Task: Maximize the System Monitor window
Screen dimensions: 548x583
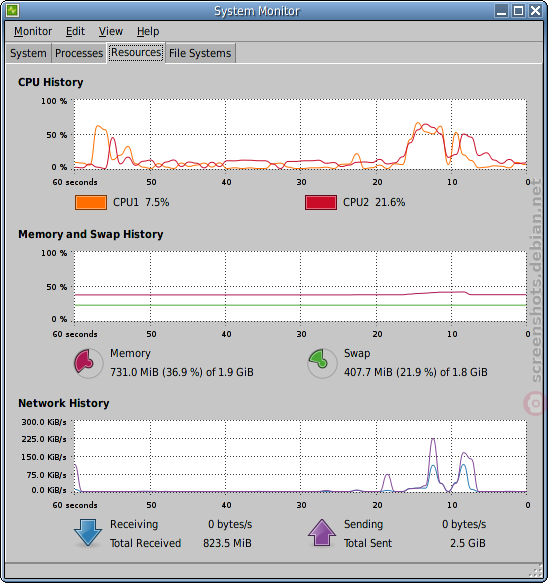Action: coord(518,10)
